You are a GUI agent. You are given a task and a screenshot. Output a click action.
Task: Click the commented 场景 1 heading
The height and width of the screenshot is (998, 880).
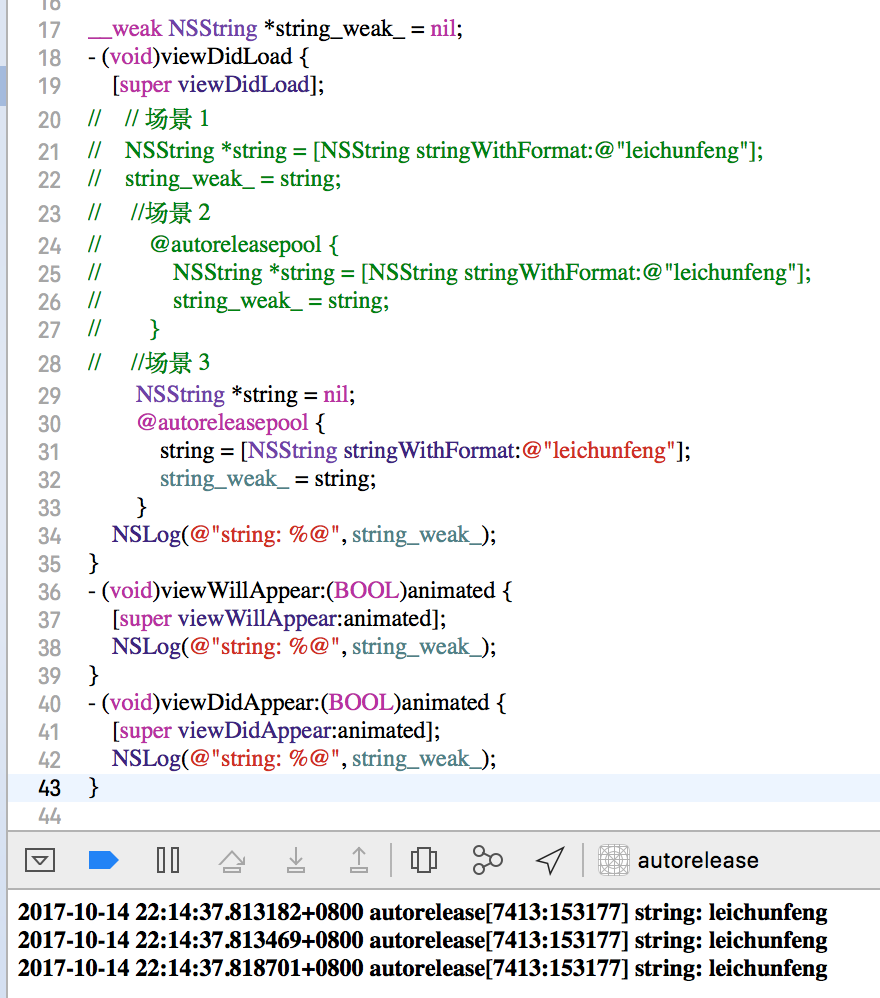167,119
